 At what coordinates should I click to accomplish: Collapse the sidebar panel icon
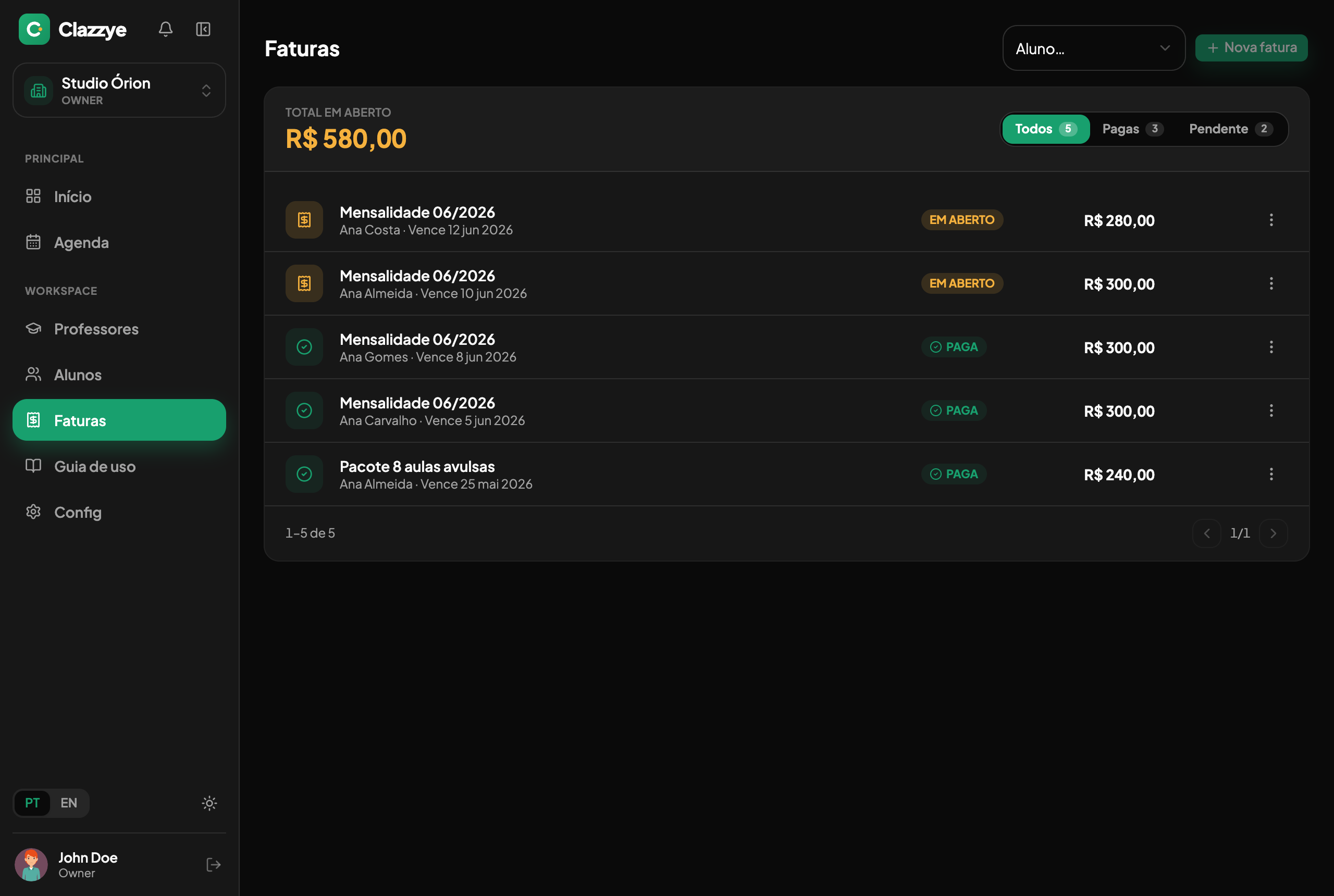pyautogui.click(x=203, y=29)
